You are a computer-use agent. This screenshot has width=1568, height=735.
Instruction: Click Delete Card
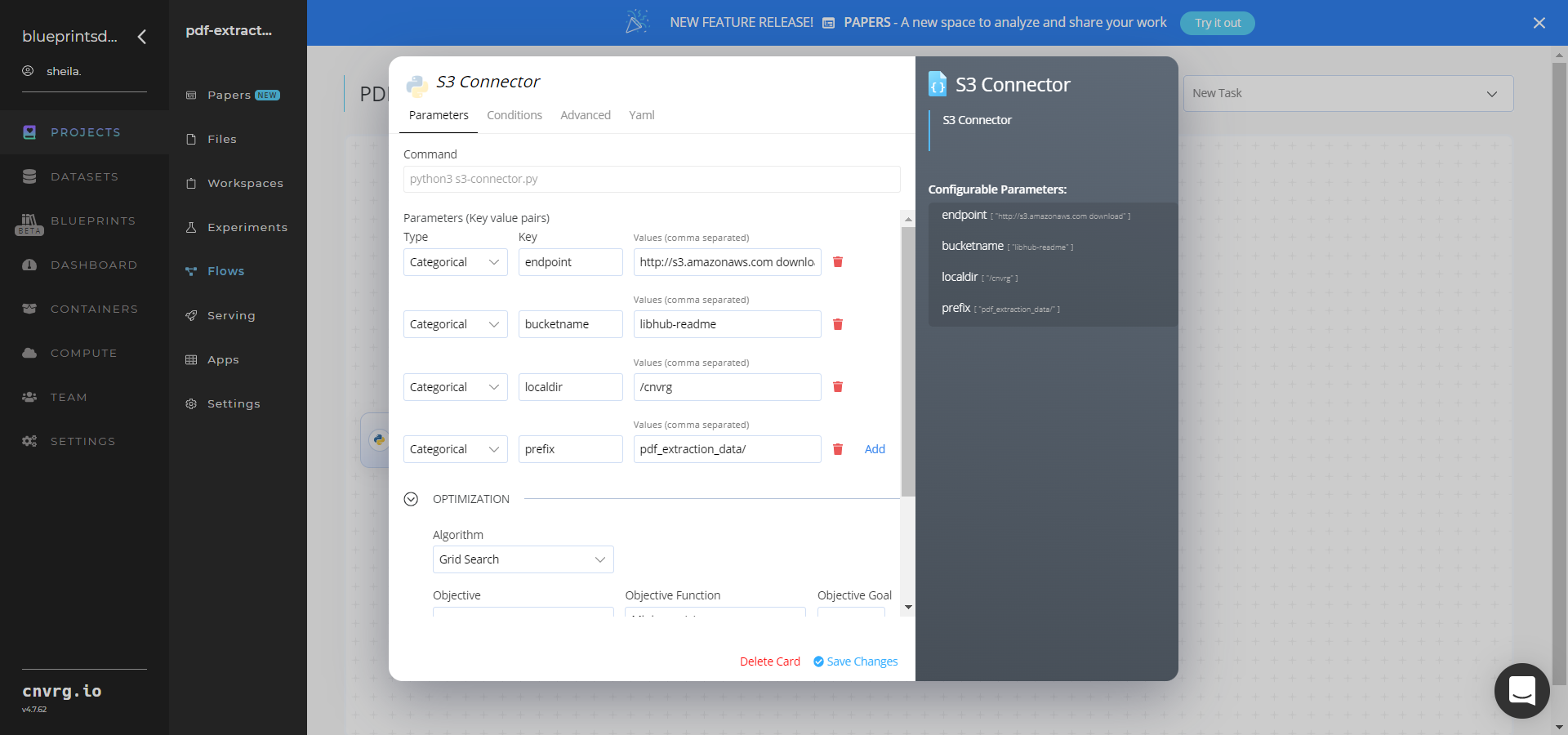(770, 661)
